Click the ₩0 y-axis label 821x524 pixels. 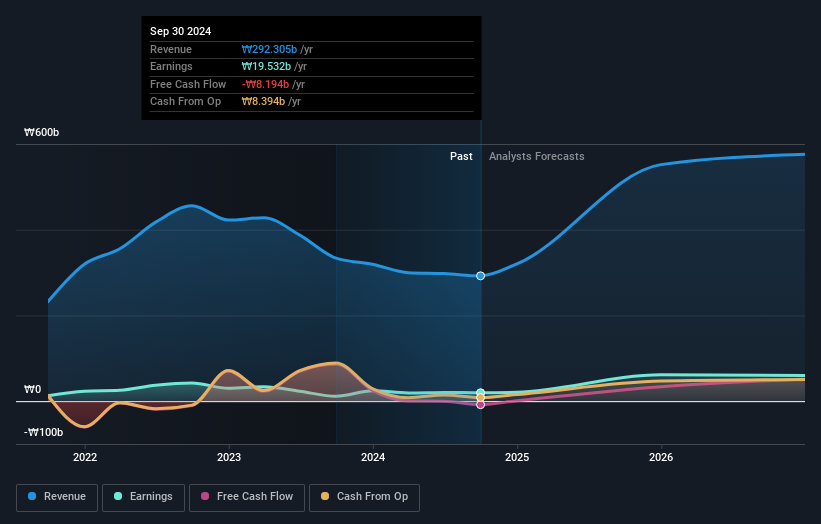tap(32, 389)
